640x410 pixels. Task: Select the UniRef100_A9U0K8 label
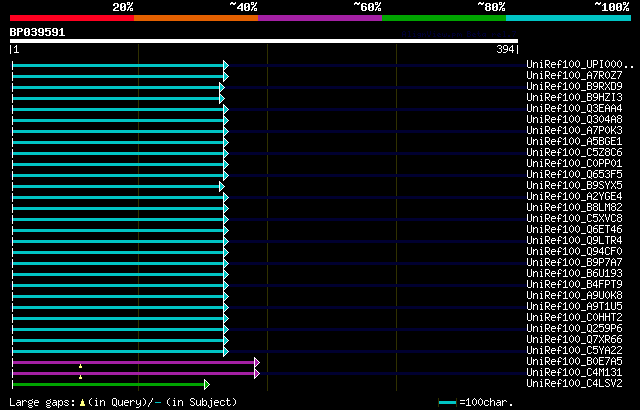point(574,296)
